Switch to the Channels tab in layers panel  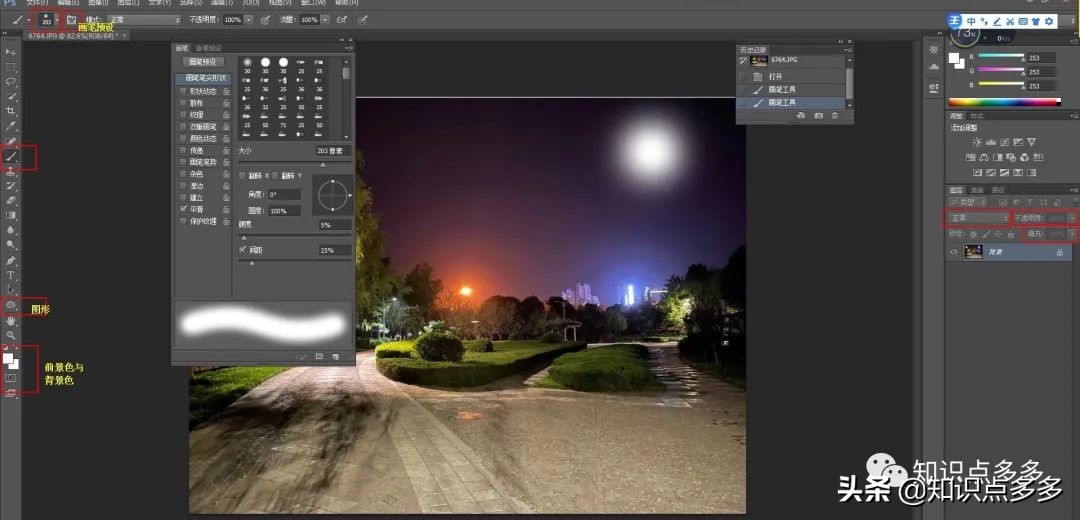977,190
